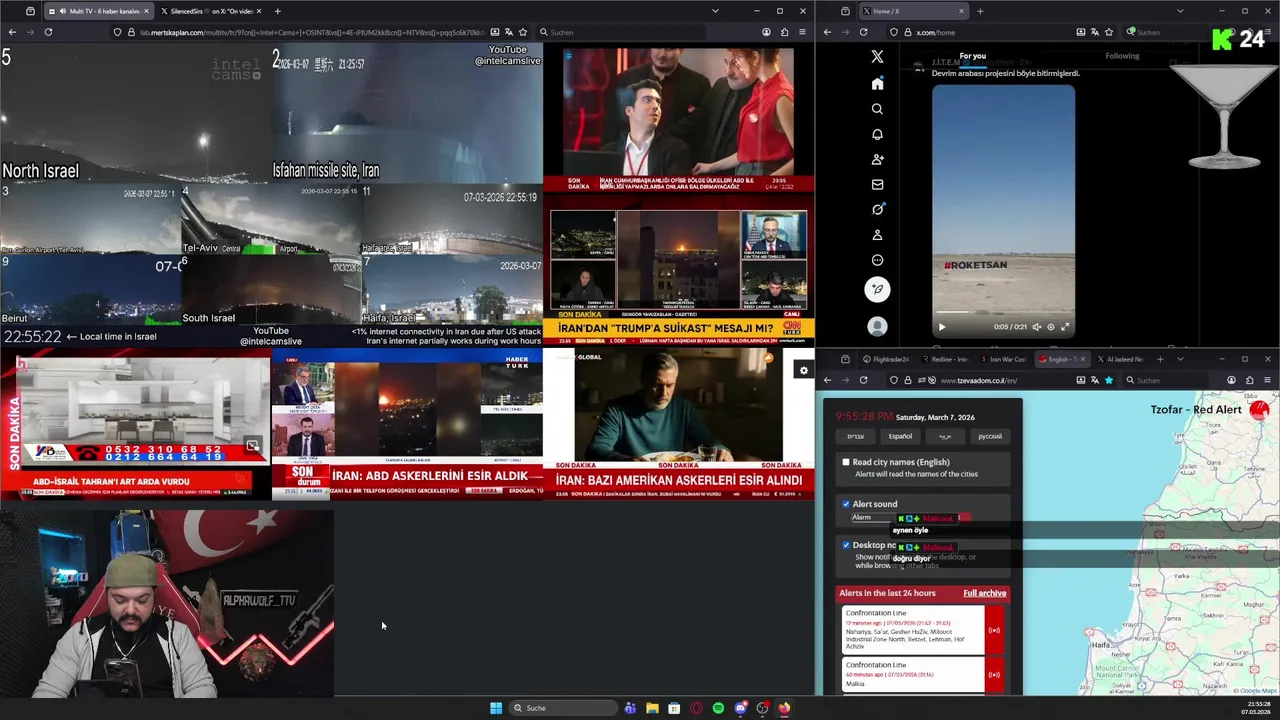This screenshot has width=1280, height=720.
Task: Click the X video progress bar
Action: coord(1003,312)
